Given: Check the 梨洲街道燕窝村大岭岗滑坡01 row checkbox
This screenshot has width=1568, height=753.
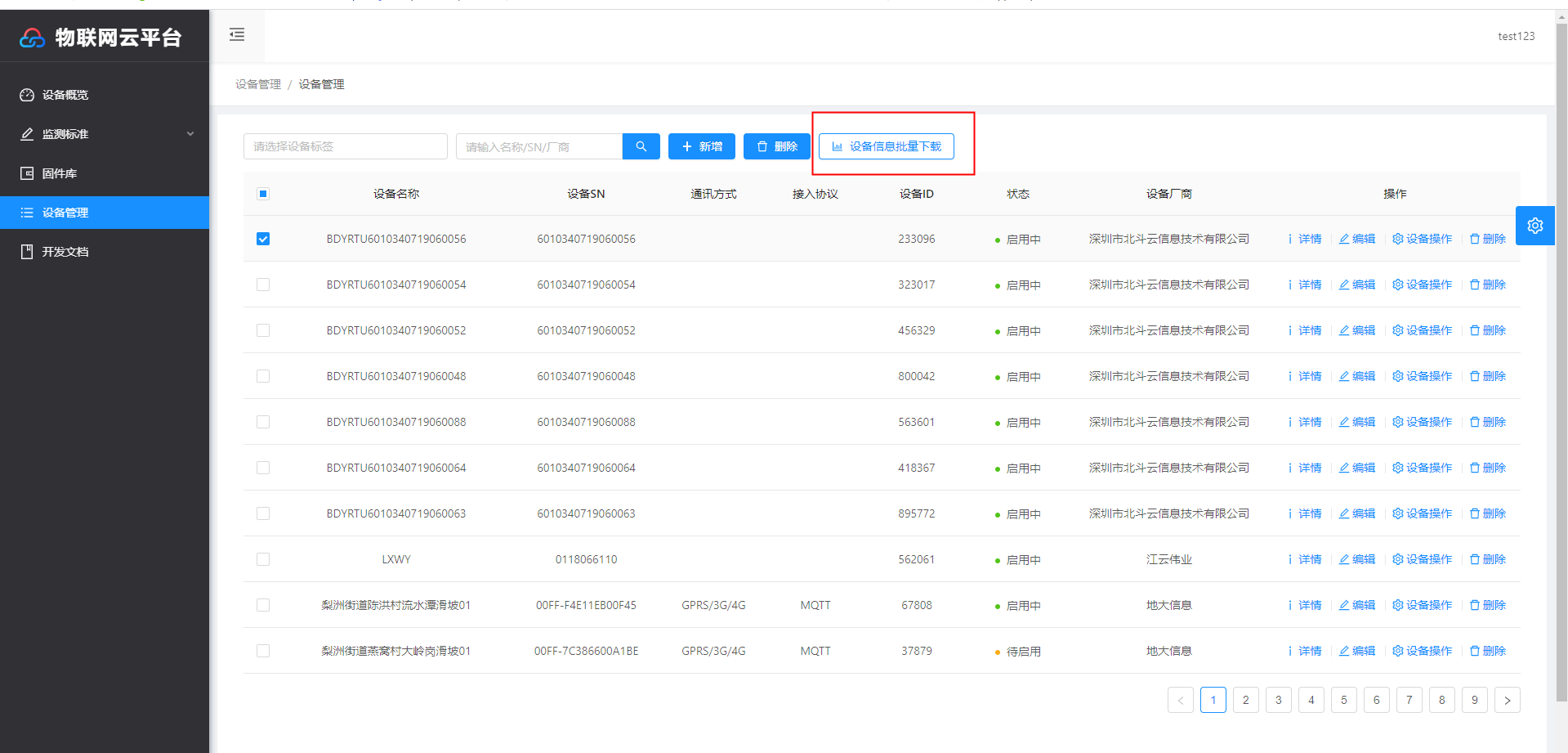Looking at the screenshot, I should [263, 651].
